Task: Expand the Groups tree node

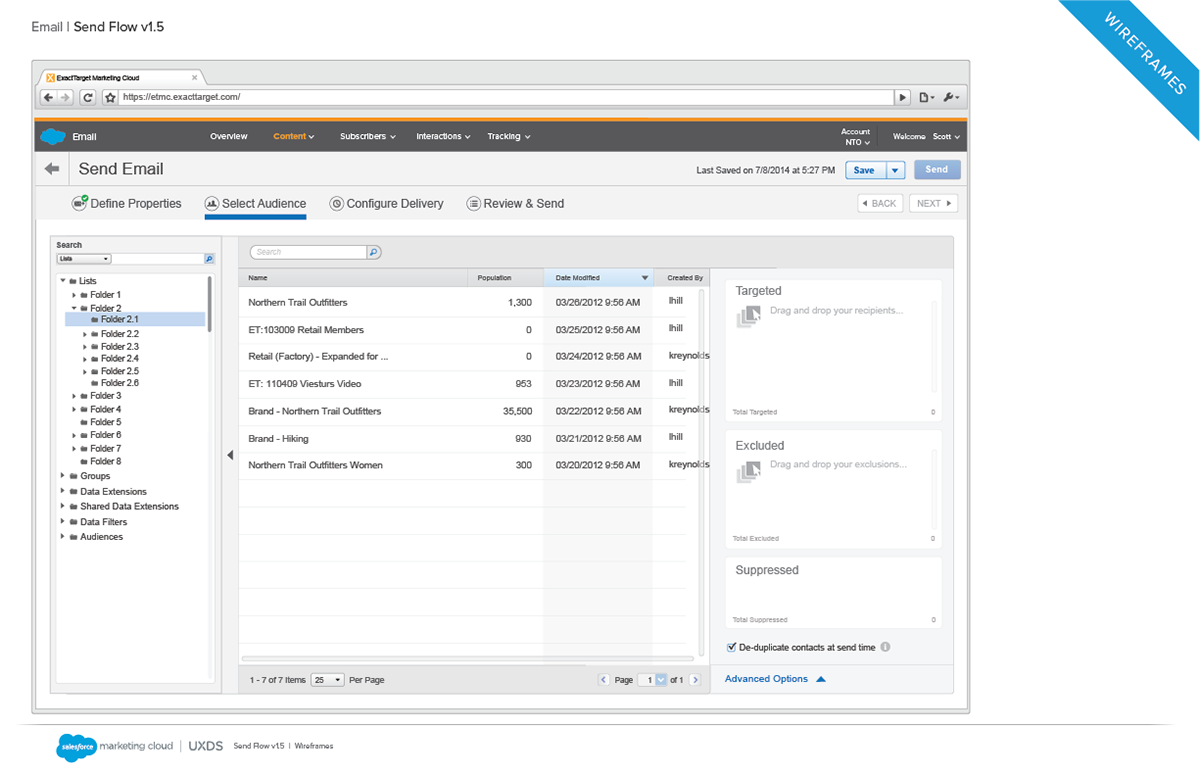Action: 62,476
